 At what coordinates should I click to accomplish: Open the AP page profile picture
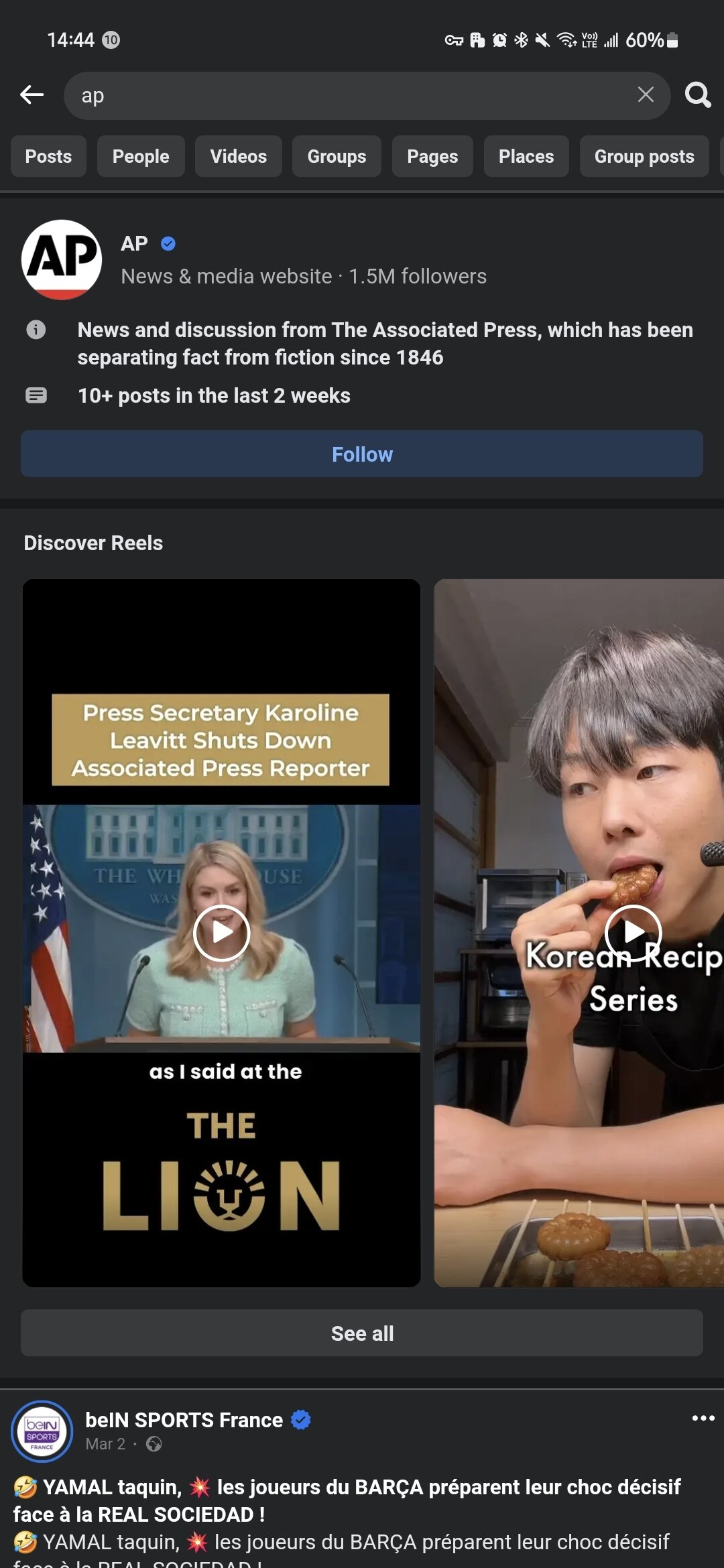pyautogui.click(x=62, y=259)
